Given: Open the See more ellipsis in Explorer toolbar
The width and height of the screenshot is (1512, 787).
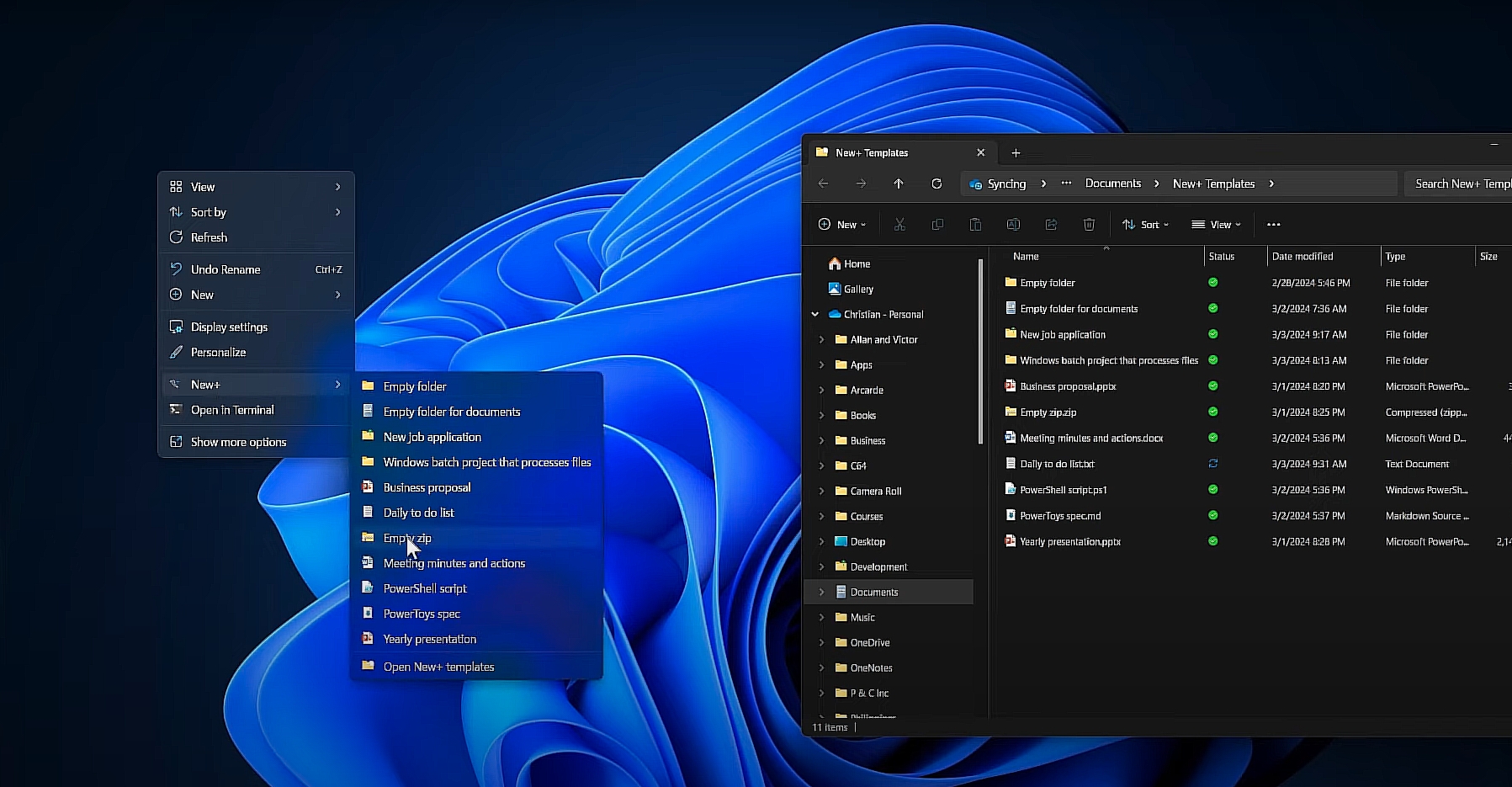Looking at the screenshot, I should (x=1274, y=225).
